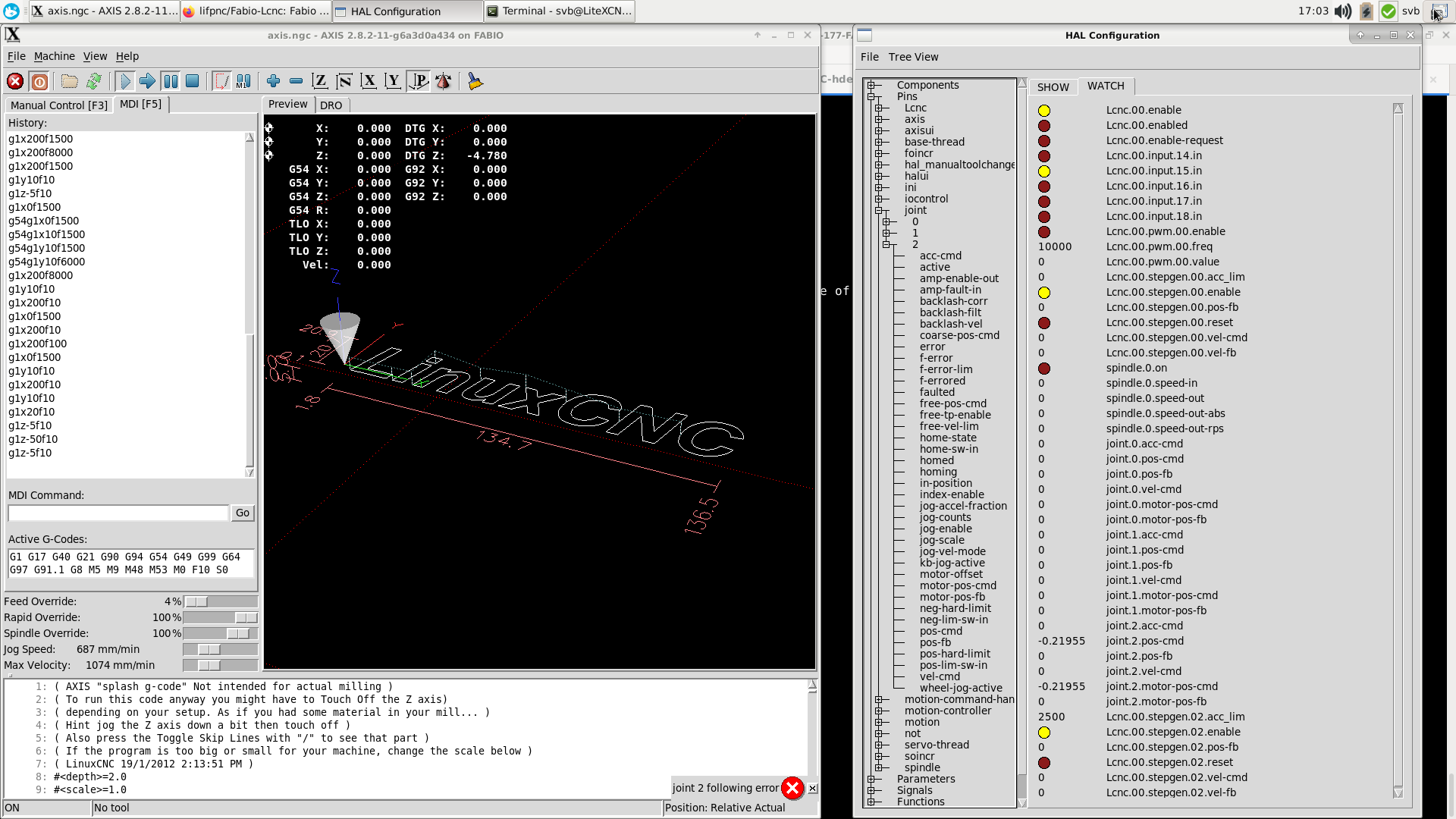This screenshot has height=819, width=1456.
Task: Select motor-pos-fb pin in tree
Action: coord(952,598)
